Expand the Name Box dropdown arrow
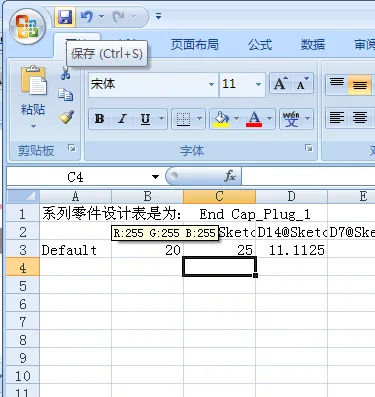Viewport: 375px width, 397px height. [x=155, y=176]
